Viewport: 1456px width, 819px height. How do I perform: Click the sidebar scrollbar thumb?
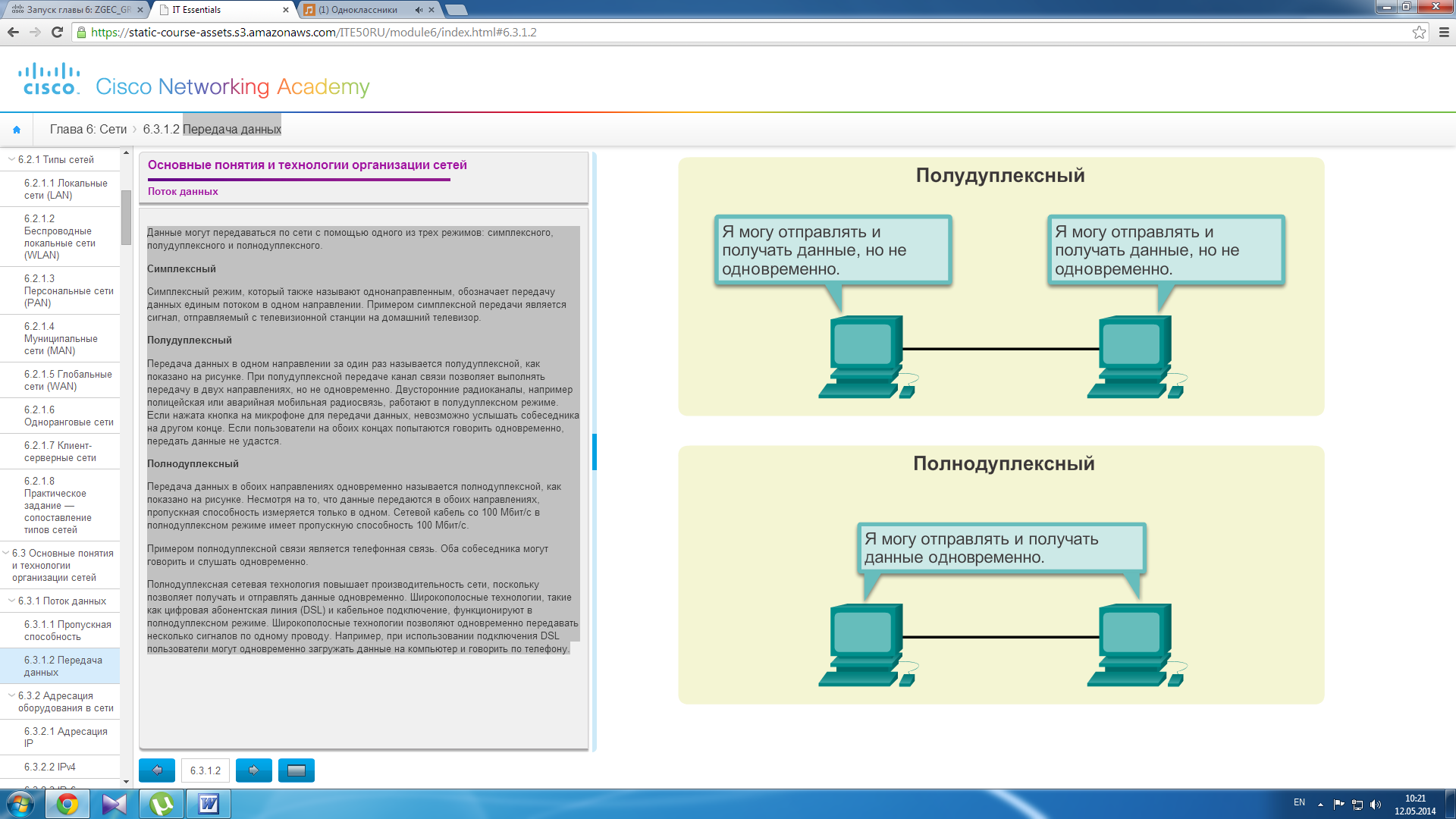click(126, 217)
